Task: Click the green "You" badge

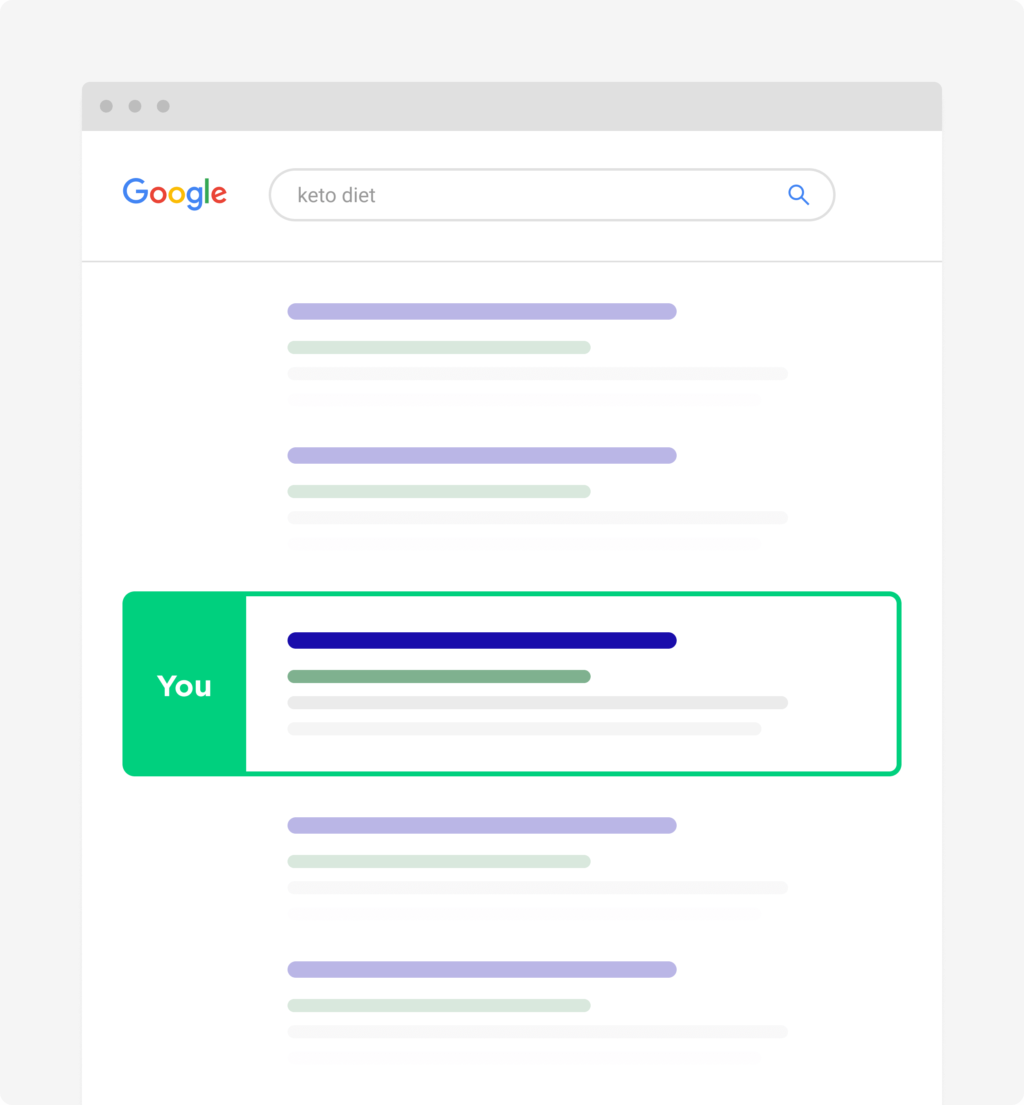Action: [184, 685]
